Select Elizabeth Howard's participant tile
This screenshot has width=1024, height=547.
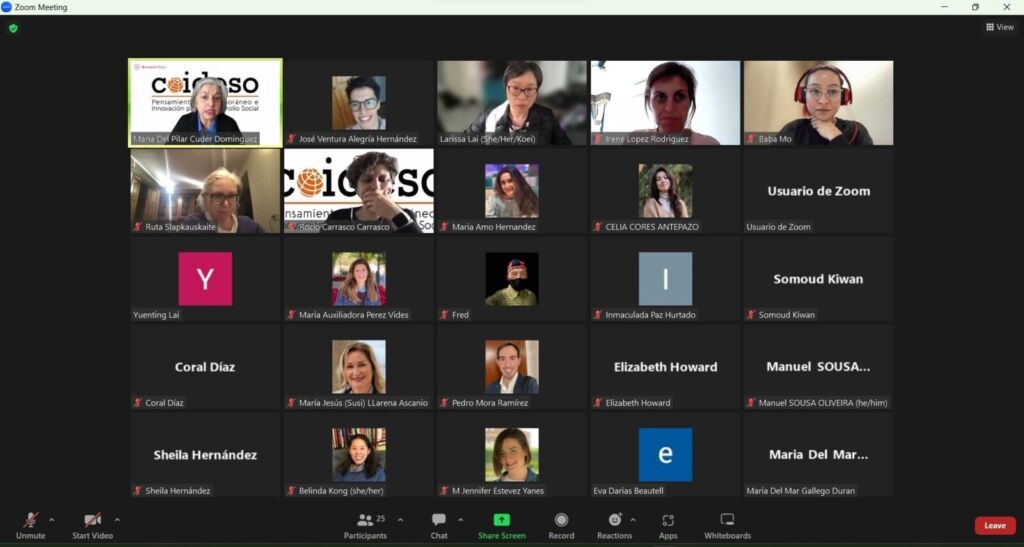[665, 367]
